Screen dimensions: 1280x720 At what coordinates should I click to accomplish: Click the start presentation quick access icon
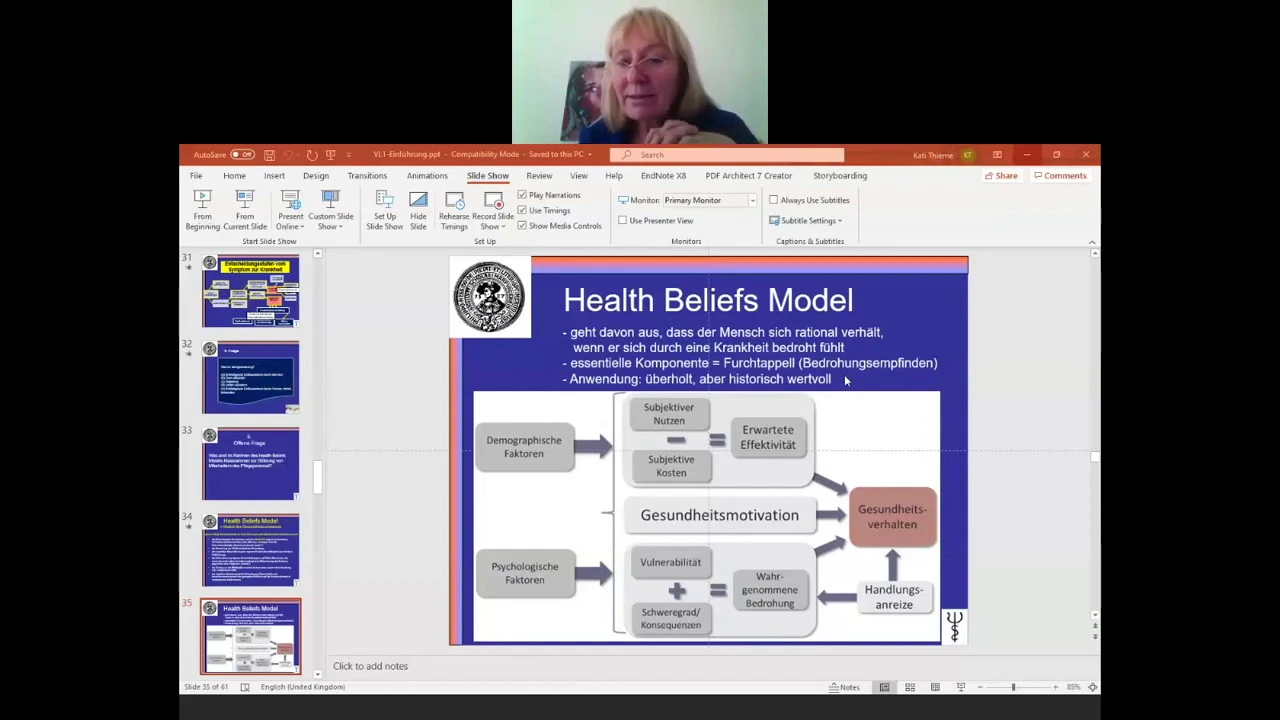pos(330,155)
